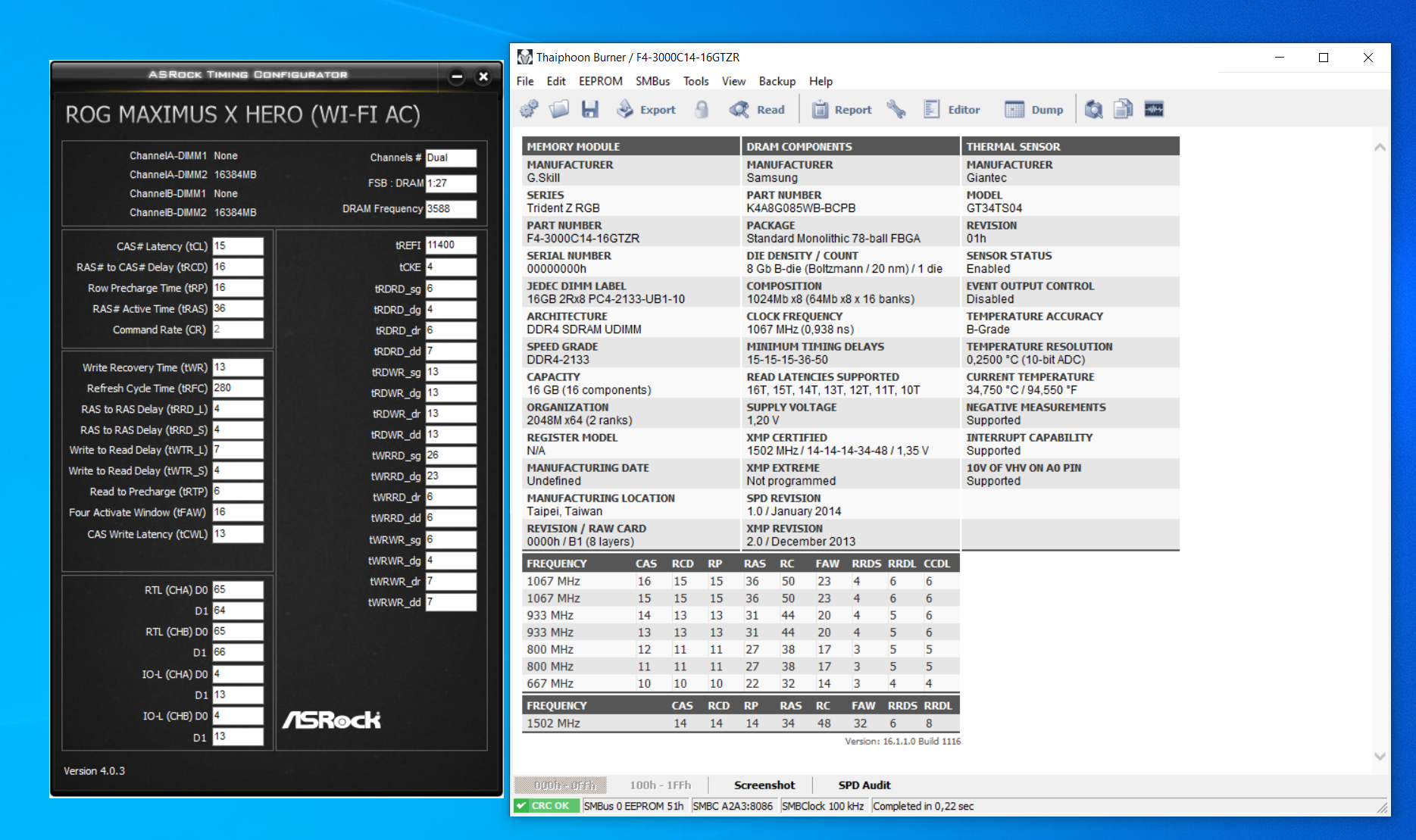Open the Report toolbar button
Image resolution: width=1416 pixels, height=840 pixels.
click(x=842, y=110)
